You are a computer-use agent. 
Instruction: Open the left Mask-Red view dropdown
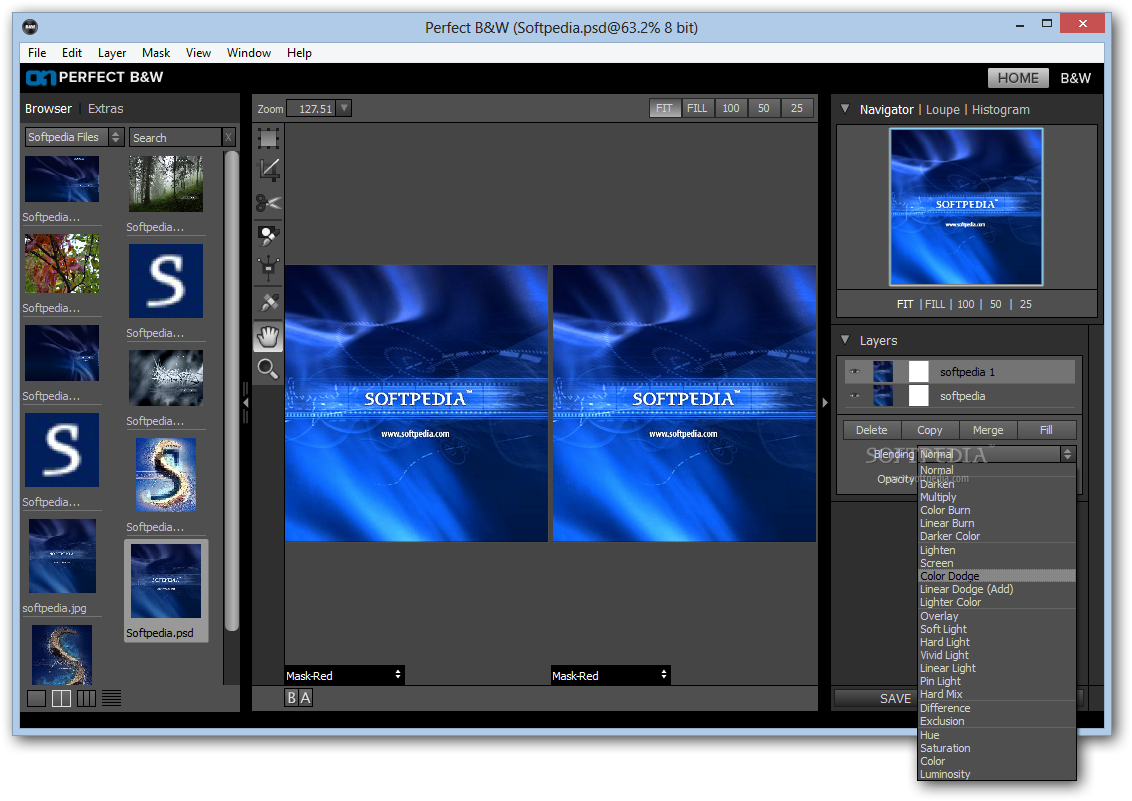[344, 675]
